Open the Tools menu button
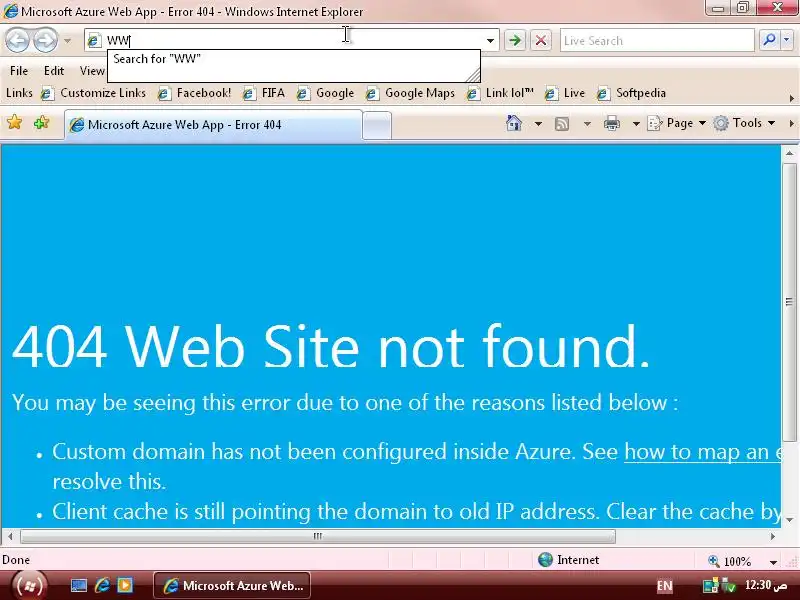This screenshot has height=600, width=800. [744, 123]
